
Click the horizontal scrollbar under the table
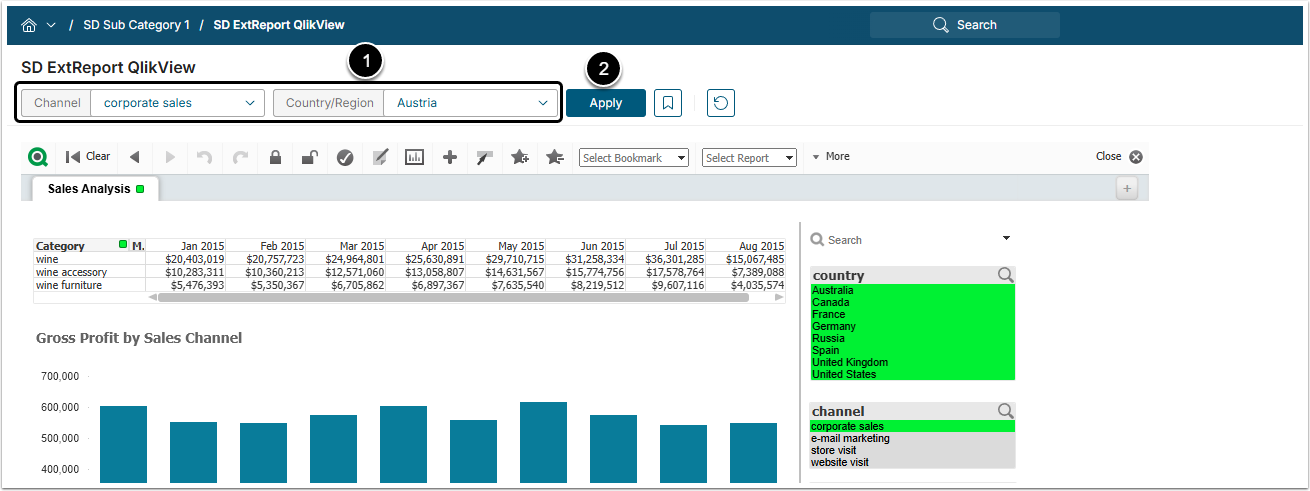click(450, 297)
